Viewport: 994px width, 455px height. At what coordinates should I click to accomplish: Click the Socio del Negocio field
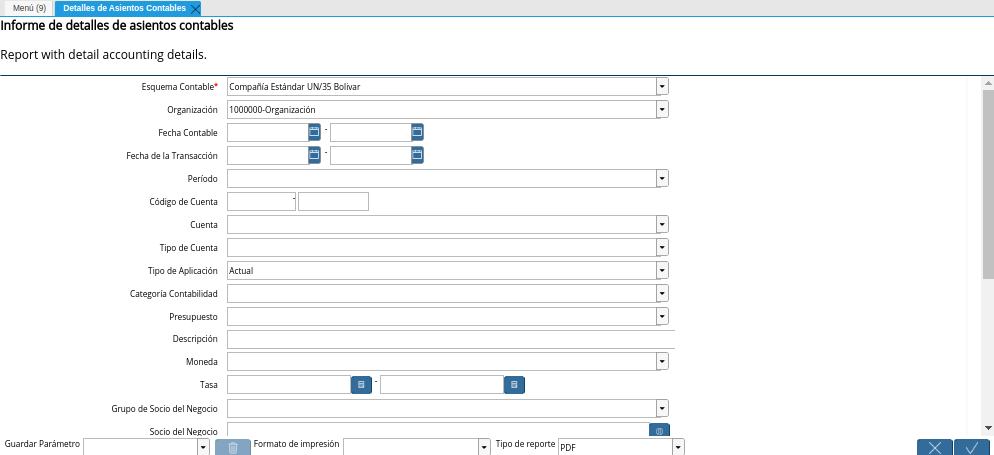point(438,430)
